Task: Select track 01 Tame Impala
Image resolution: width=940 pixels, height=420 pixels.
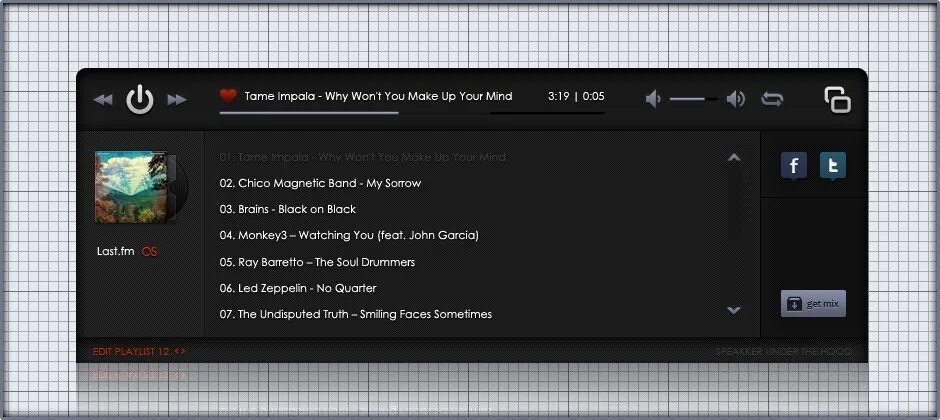Action: coord(362,157)
